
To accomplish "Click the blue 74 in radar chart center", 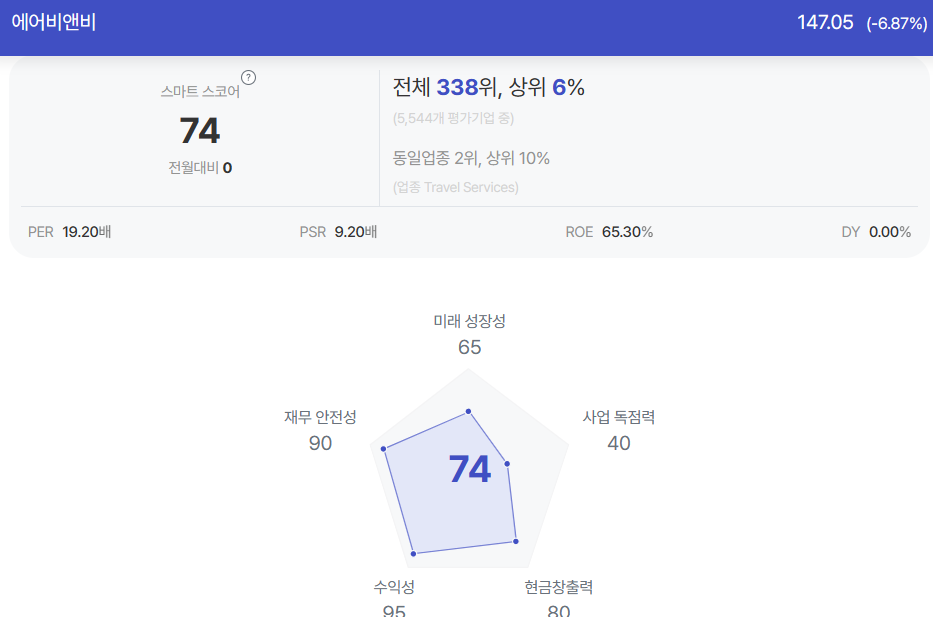I will pos(469,469).
